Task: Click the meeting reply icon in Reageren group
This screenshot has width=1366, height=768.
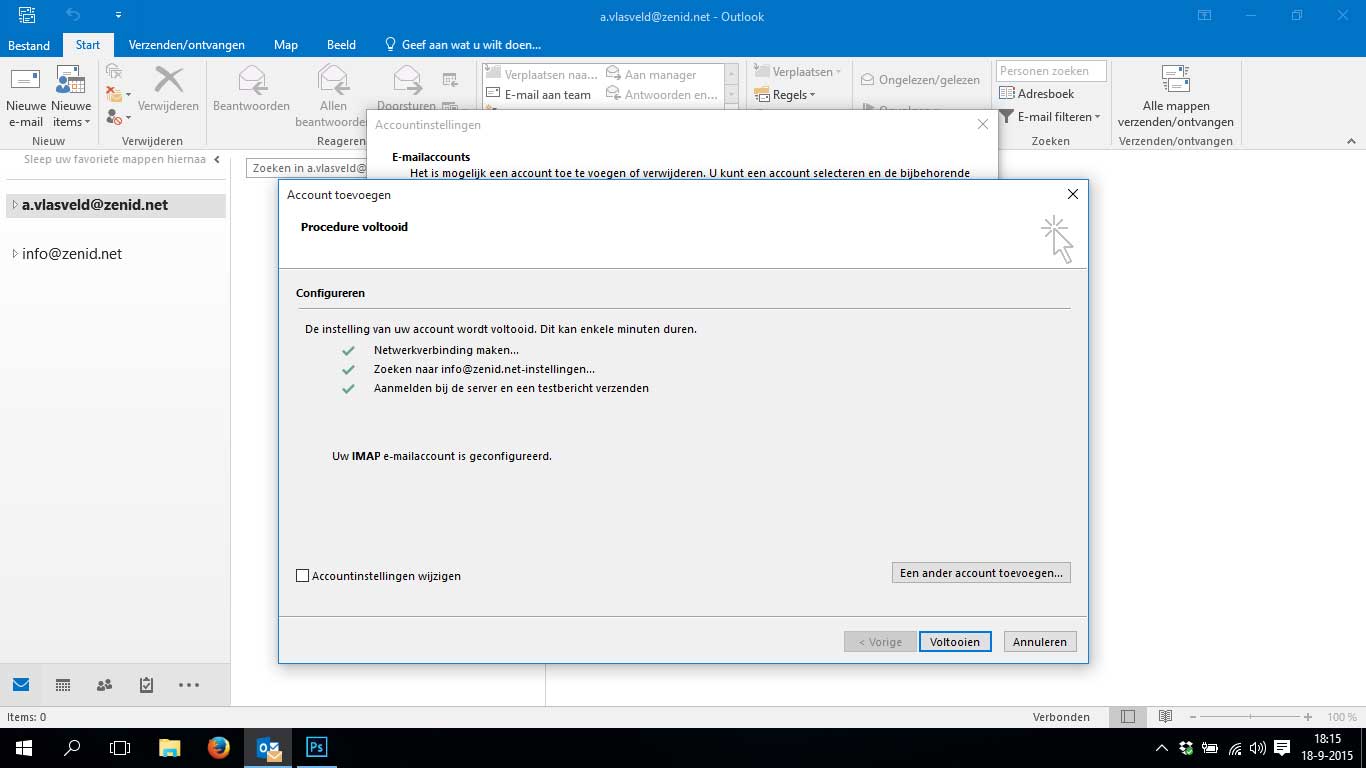Action: [x=450, y=79]
